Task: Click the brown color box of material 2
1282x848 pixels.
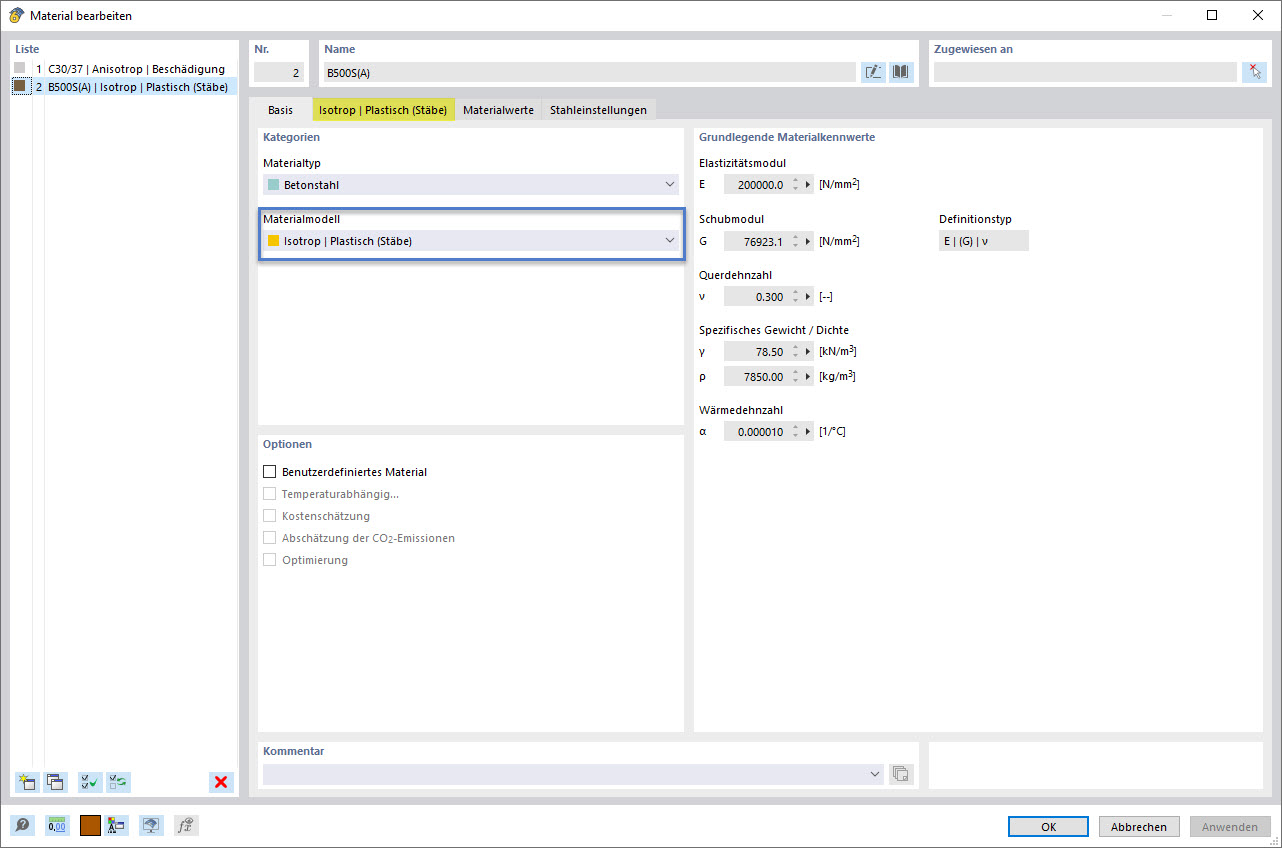Action: coord(19,86)
